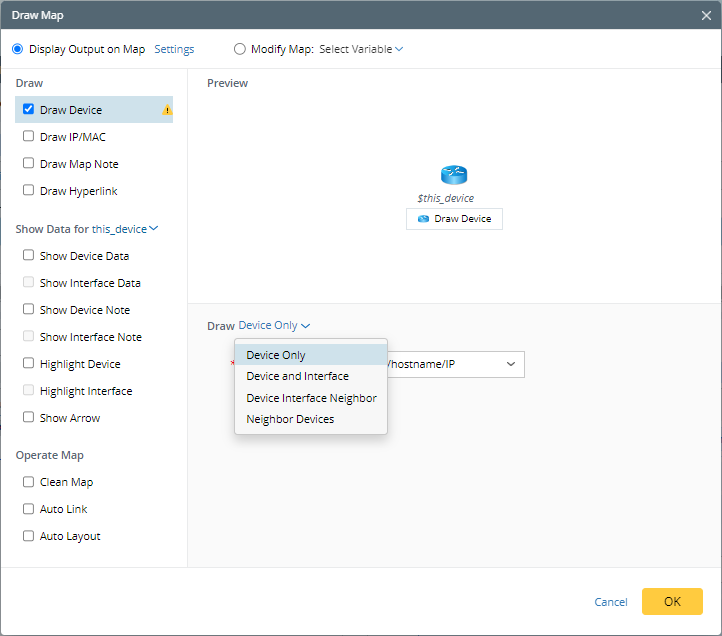This screenshot has width=722, height=636.
Task: Click the warning icon beside Draw Device
Action: point(167,110)
